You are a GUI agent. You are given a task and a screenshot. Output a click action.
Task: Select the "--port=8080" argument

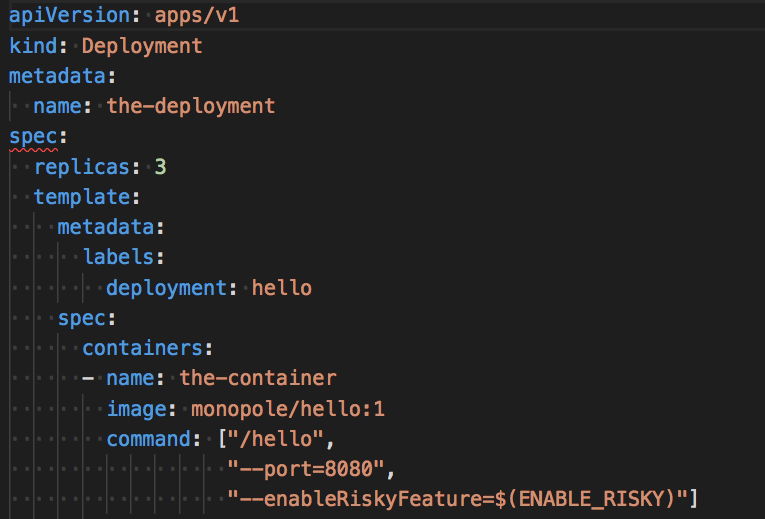point(306,469)
